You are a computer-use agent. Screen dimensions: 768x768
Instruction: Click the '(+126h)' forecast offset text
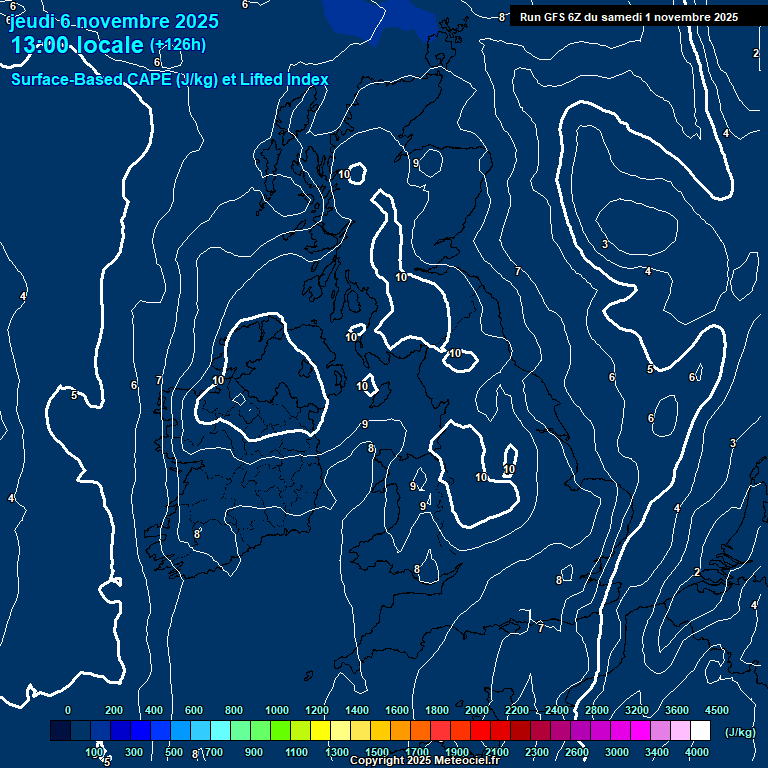click(x=178, y=45)
